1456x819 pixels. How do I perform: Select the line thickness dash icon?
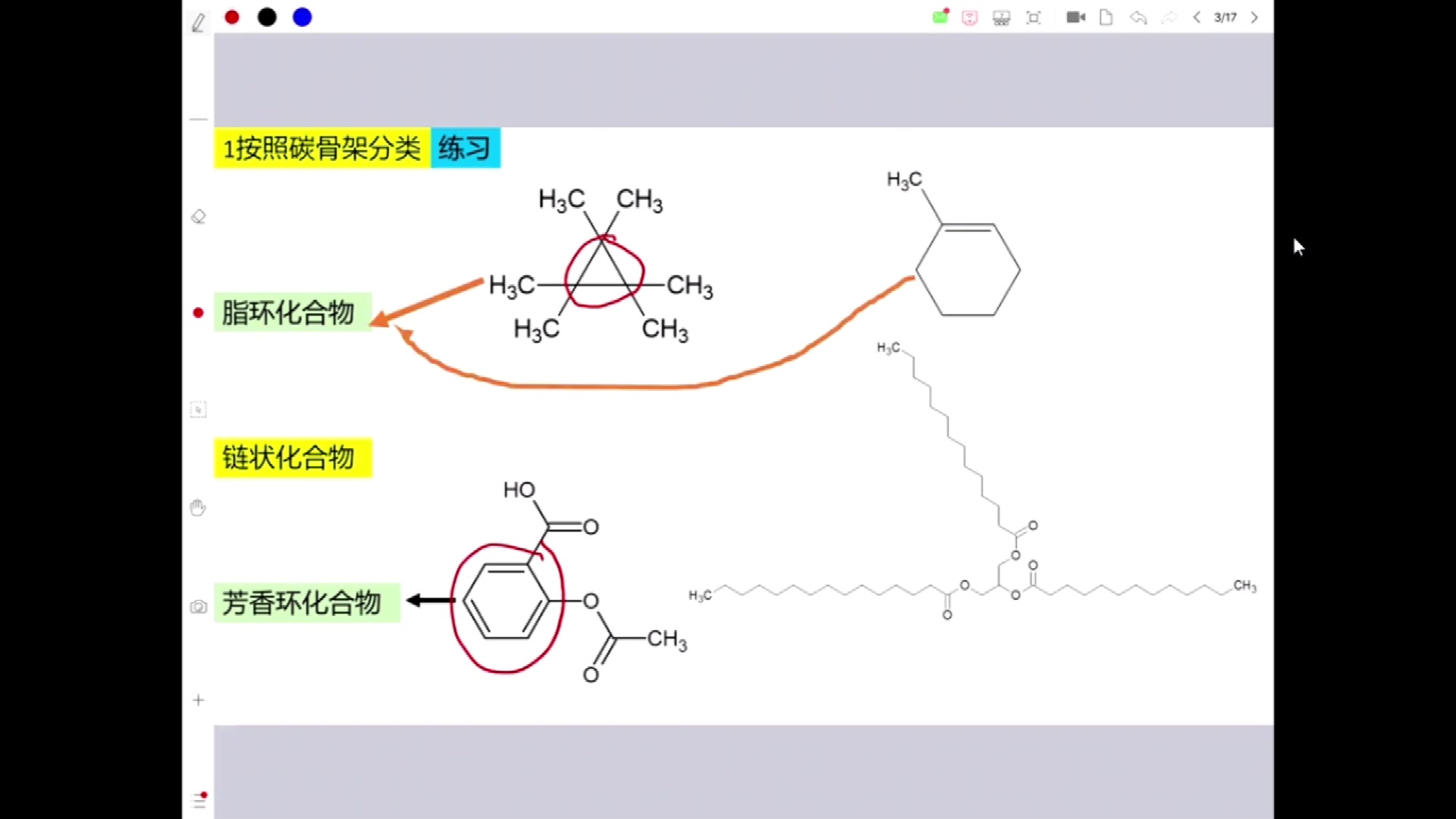[x=198, y=119]
